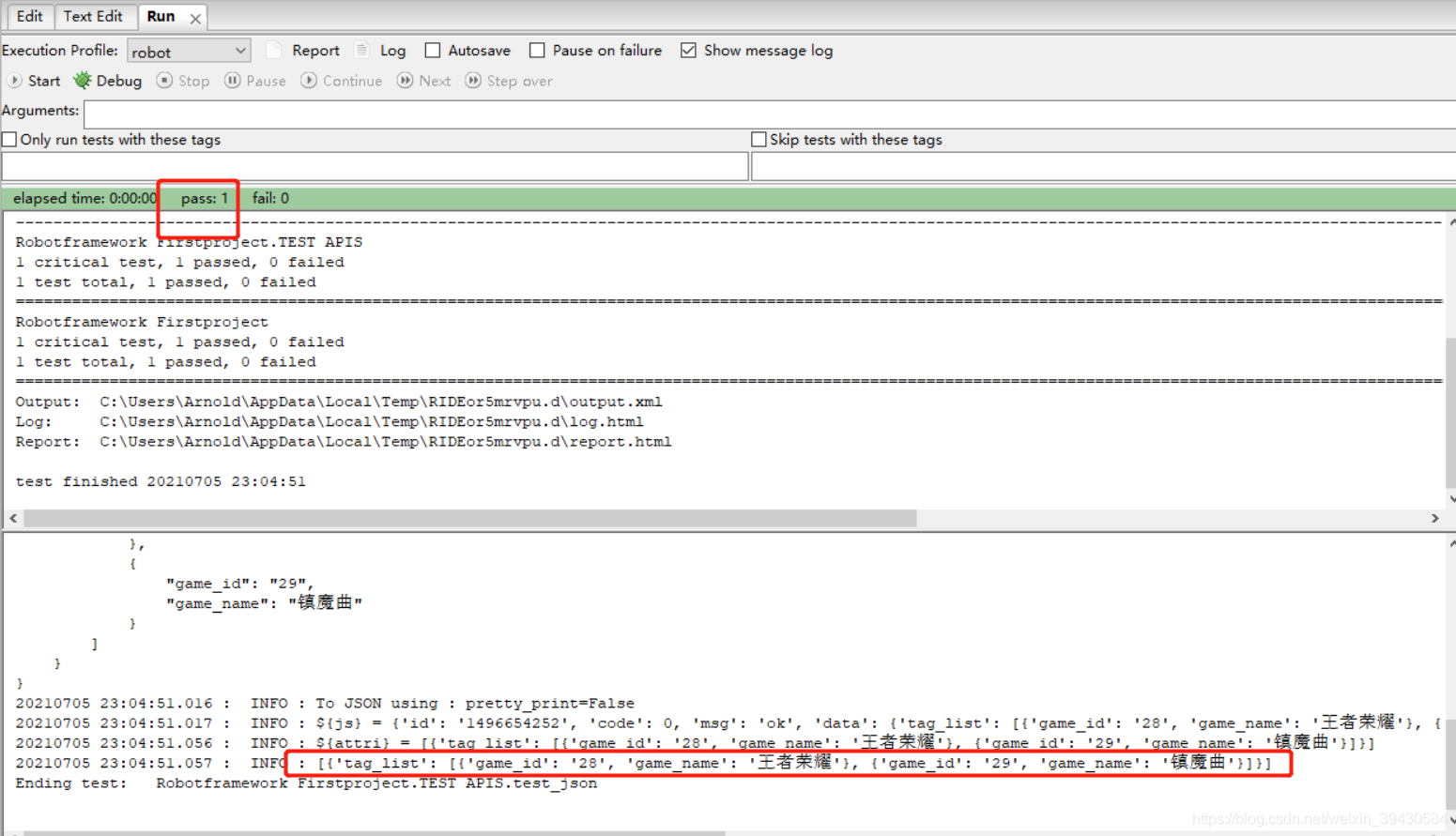Enable the Autosave checkbox
Viewport: 1456px width, 836px height.
(435, 50)
